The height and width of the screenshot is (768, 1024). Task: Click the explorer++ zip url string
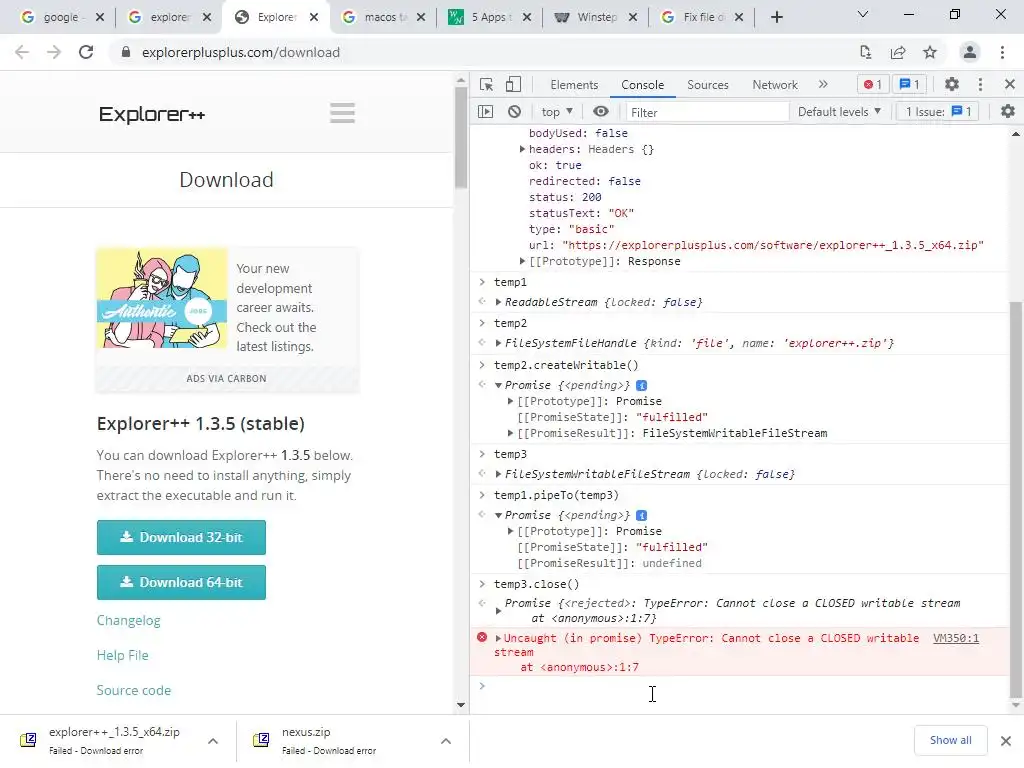point(773,246)
